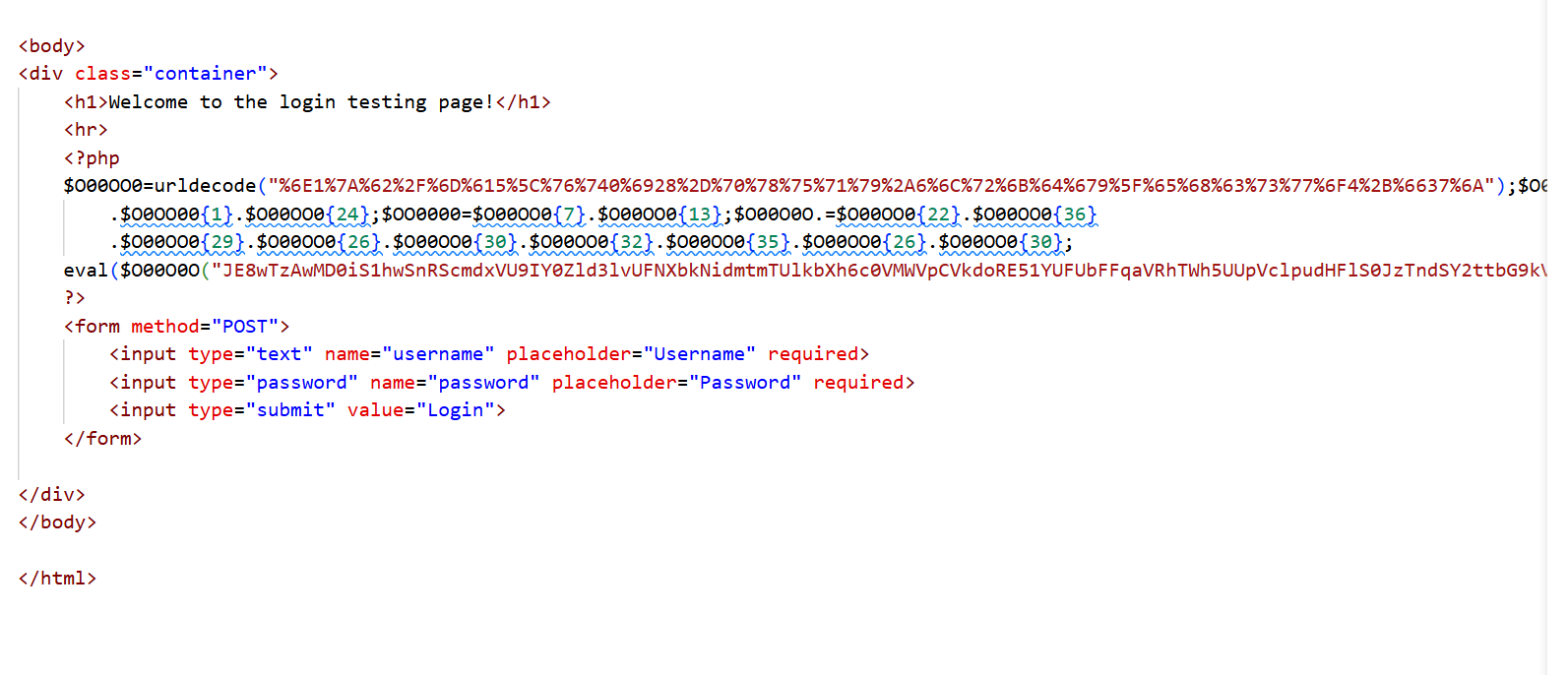1568x675 pixels.
Task: Click the $O00O00{29} index expression
Action: click(x=182, y=242)
